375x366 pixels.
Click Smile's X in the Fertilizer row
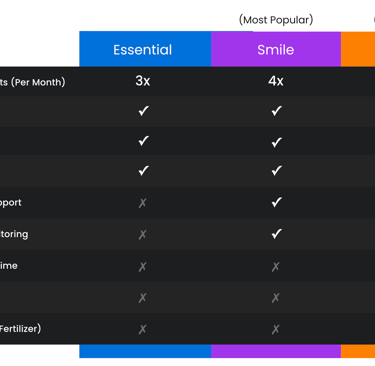[275, 329]
